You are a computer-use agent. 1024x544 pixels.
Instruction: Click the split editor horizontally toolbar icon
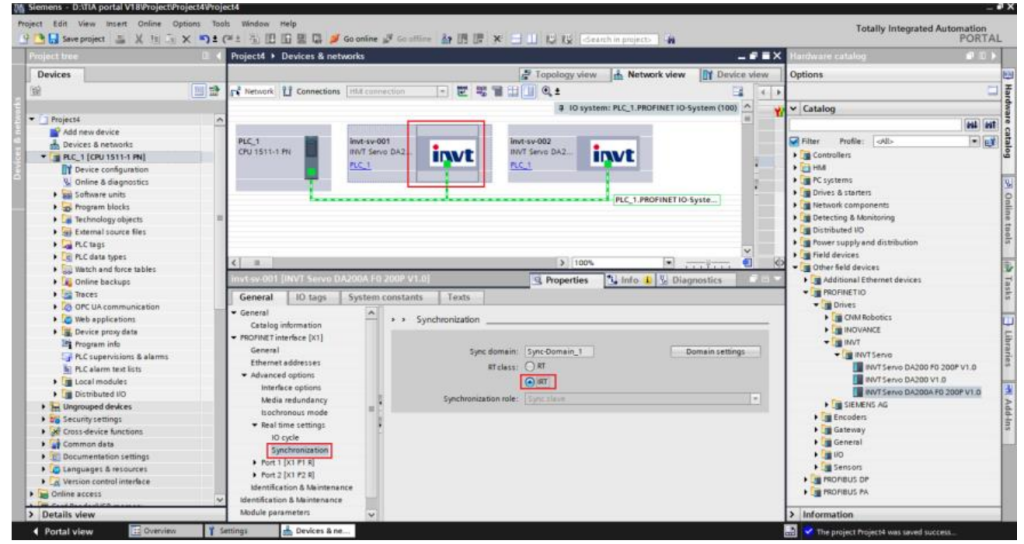coord(516,39)
